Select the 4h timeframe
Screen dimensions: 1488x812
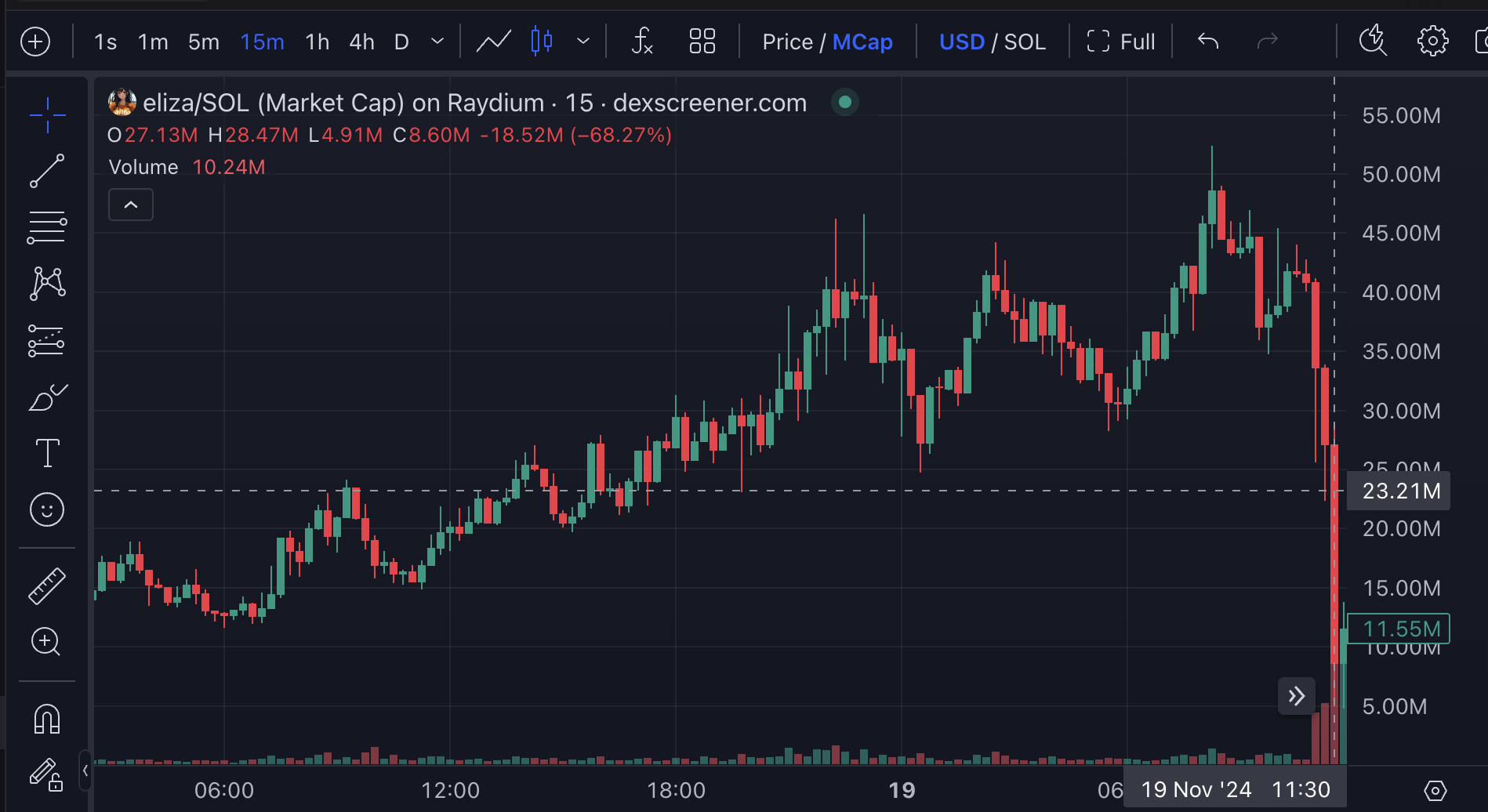(361, 42)
